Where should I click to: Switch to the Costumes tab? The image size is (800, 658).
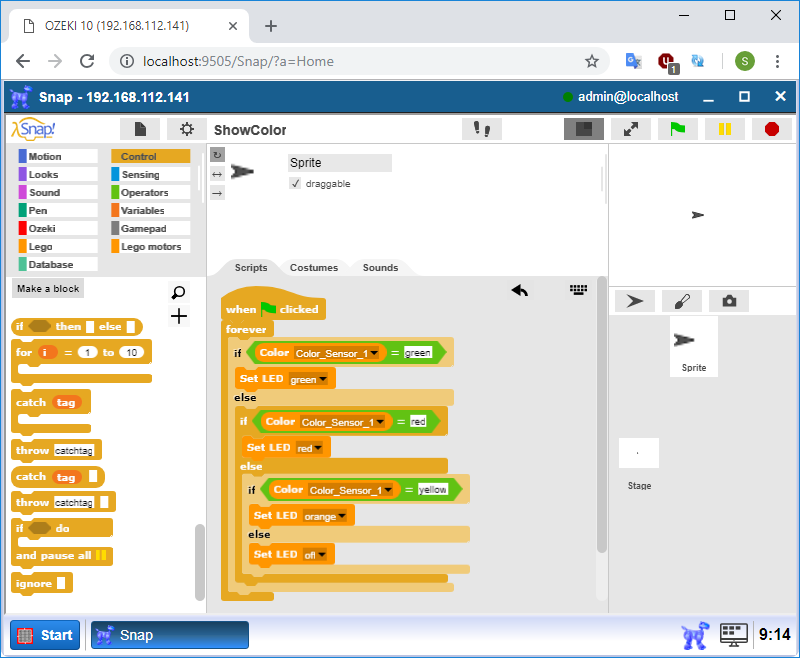pos(314,267)
